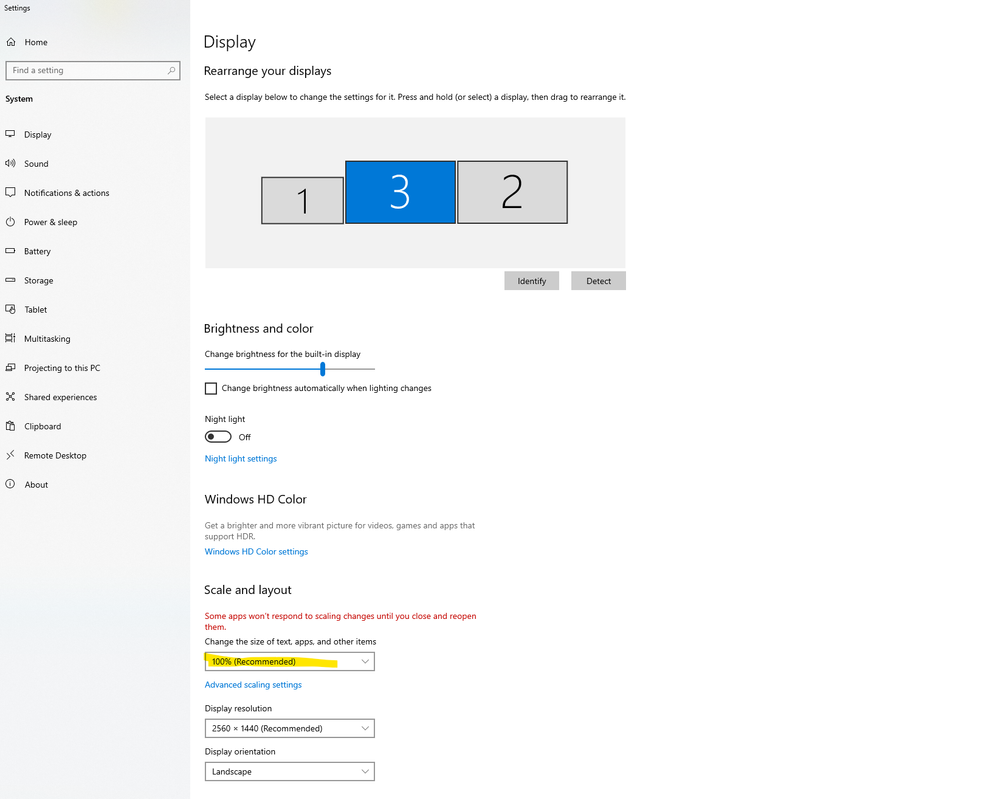Open Remote Desktop settings

tap(55, 456)
